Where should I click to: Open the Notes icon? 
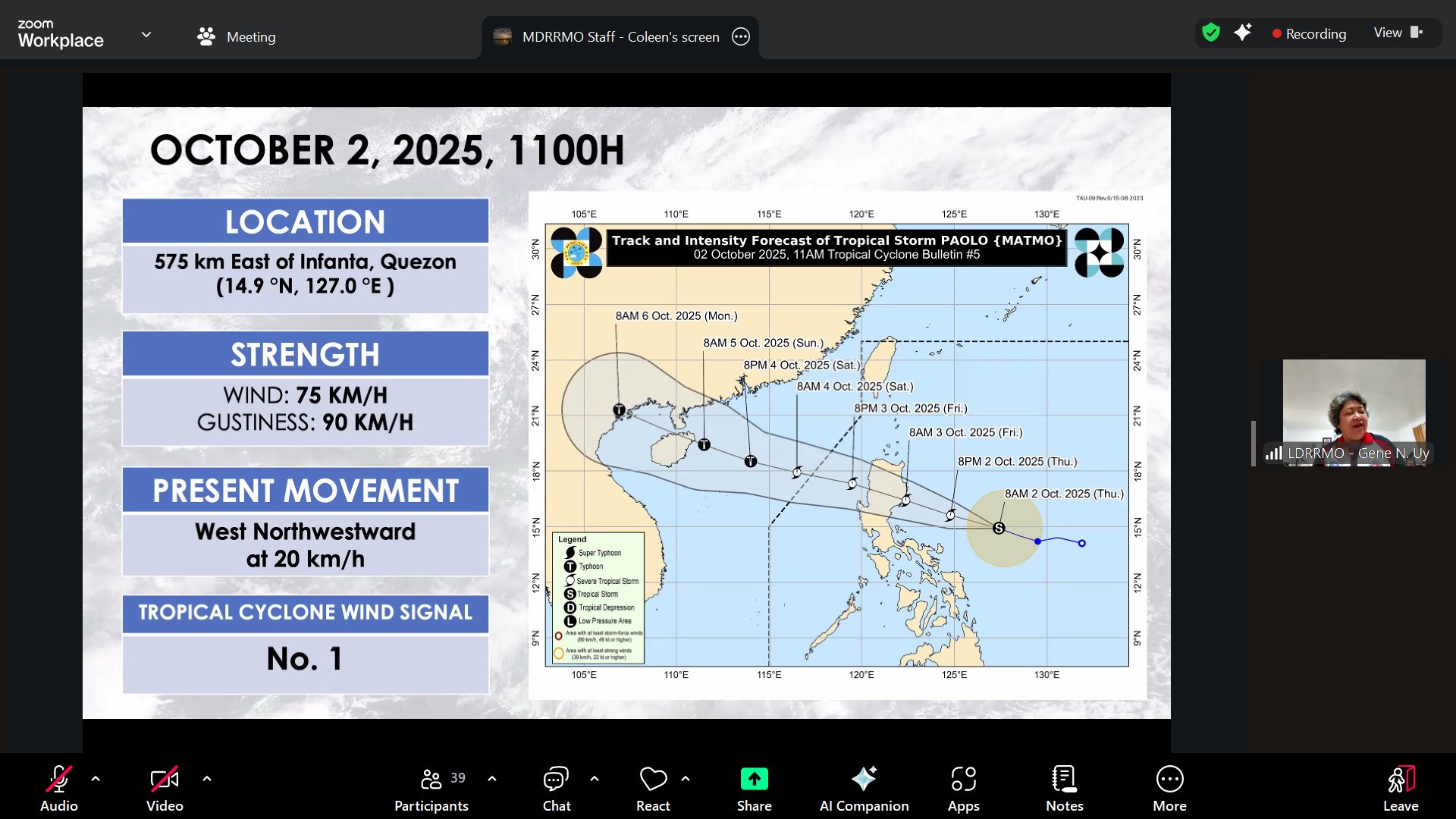[x=1064, y=780]
